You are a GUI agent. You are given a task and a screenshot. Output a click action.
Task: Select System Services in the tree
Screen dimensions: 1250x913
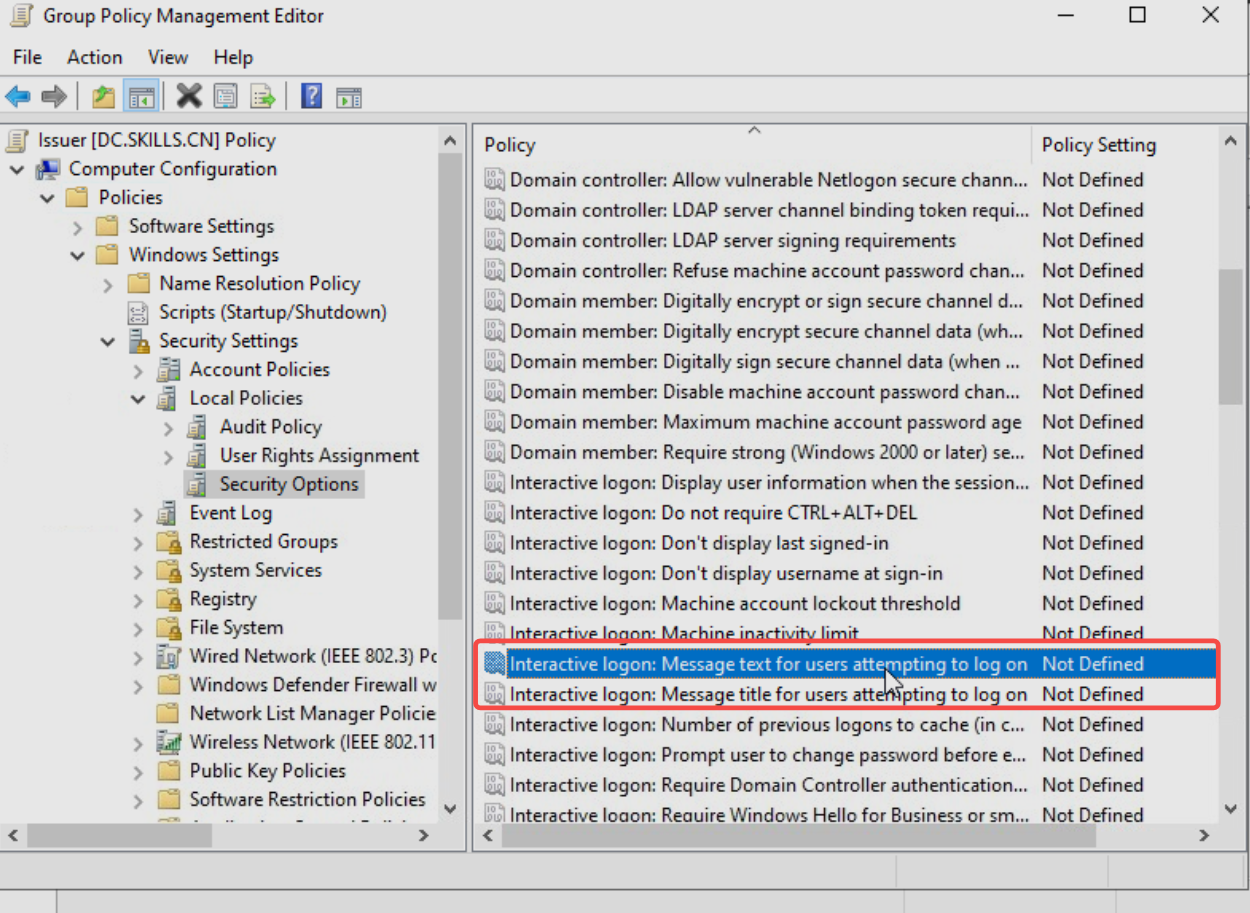click(x=256, y=570)
